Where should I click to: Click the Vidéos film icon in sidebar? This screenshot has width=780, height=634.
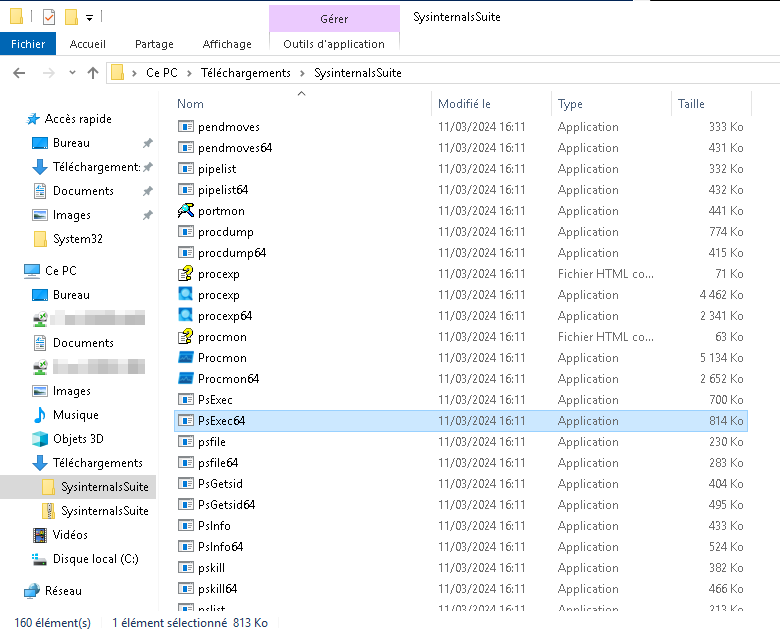pos(40,535)
